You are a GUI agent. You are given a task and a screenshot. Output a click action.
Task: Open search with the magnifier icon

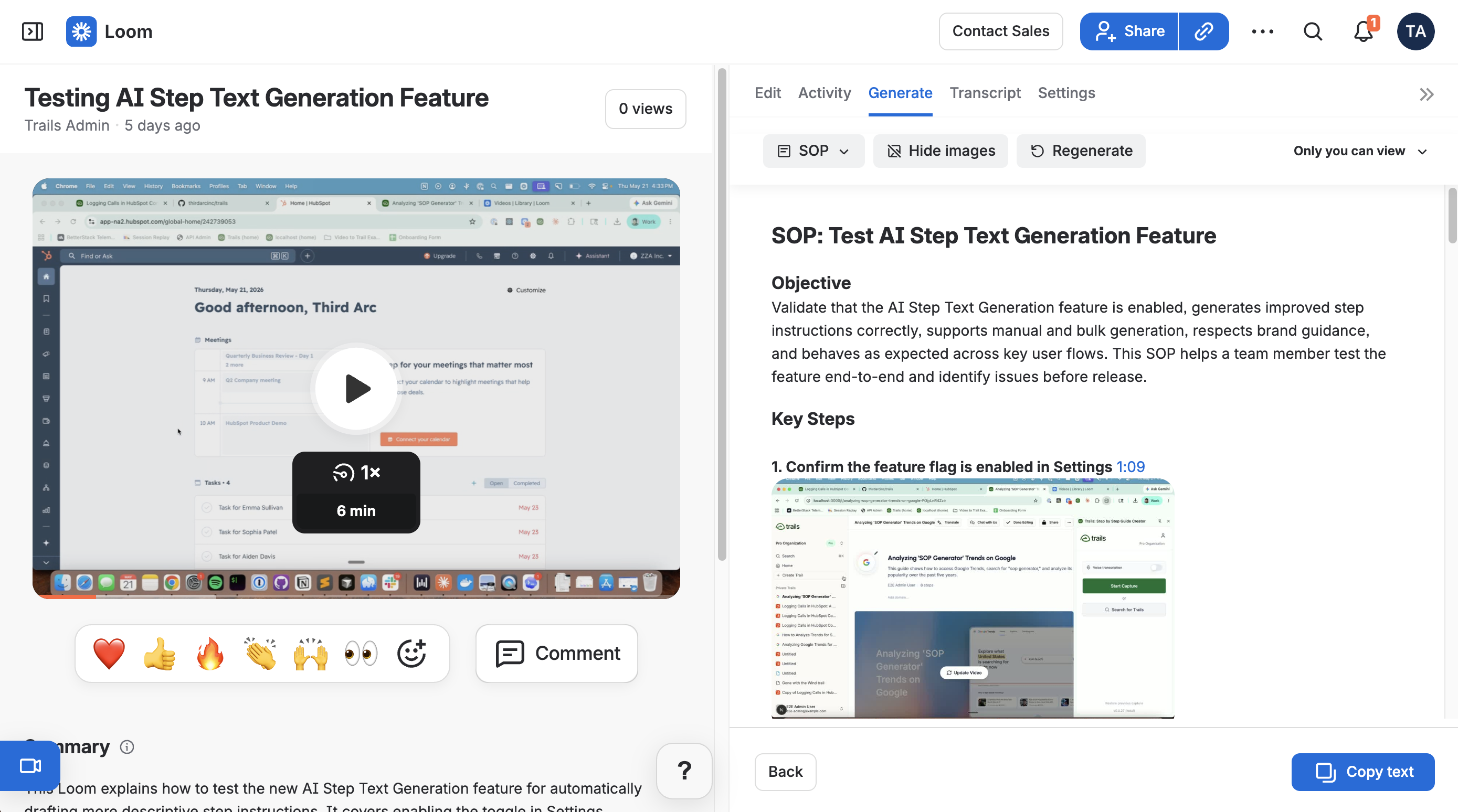pyautogui.click(x=1313, y=31)
